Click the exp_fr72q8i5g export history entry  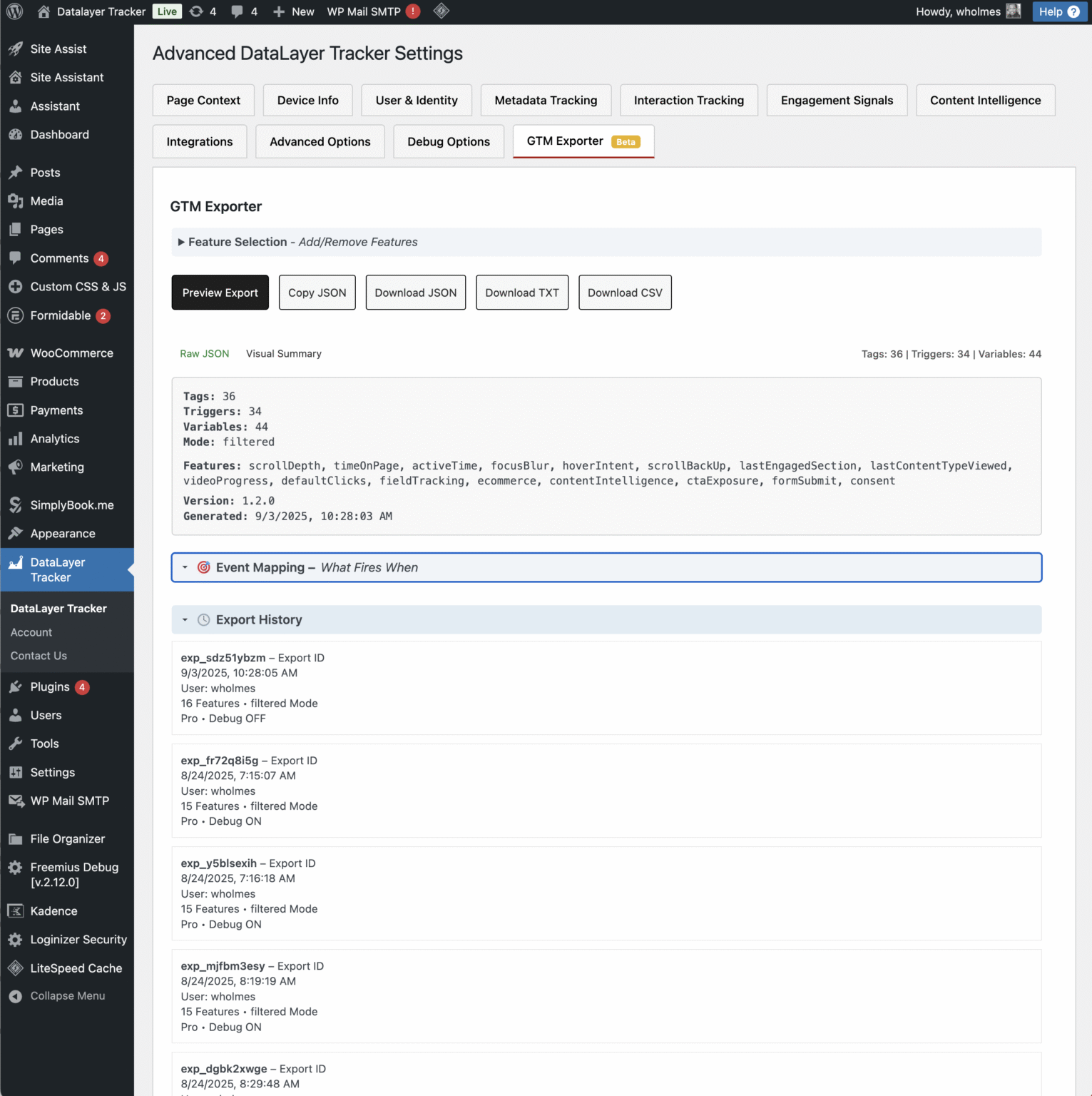click(606, 791)
